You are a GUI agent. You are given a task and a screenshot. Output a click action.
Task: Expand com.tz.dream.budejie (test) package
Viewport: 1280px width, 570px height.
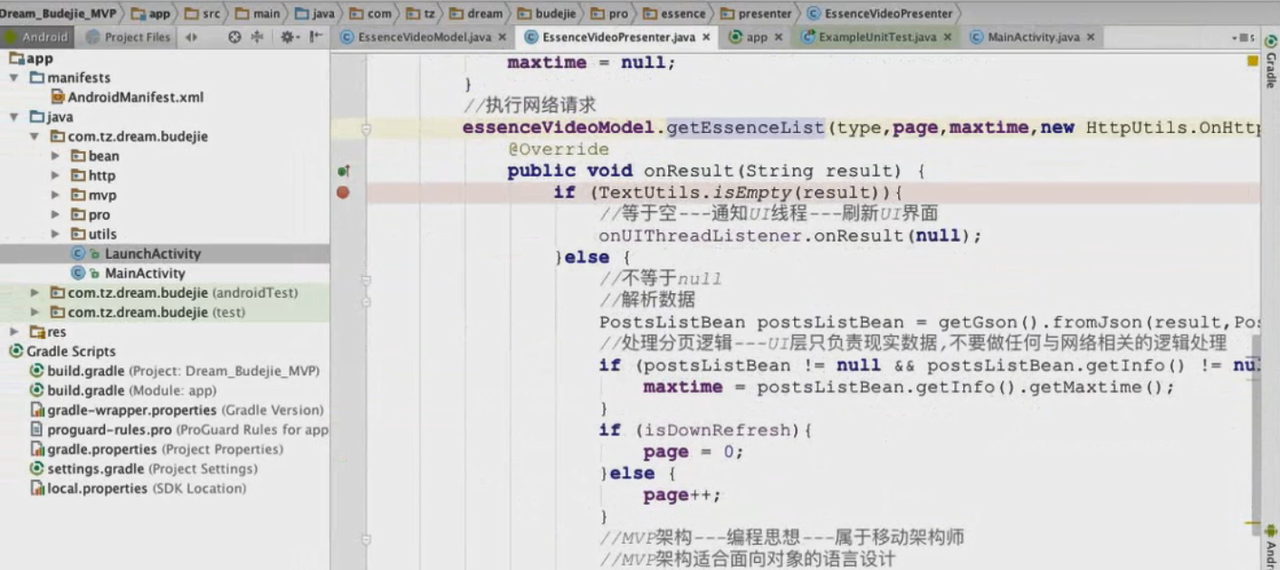[x=35, y=312]
